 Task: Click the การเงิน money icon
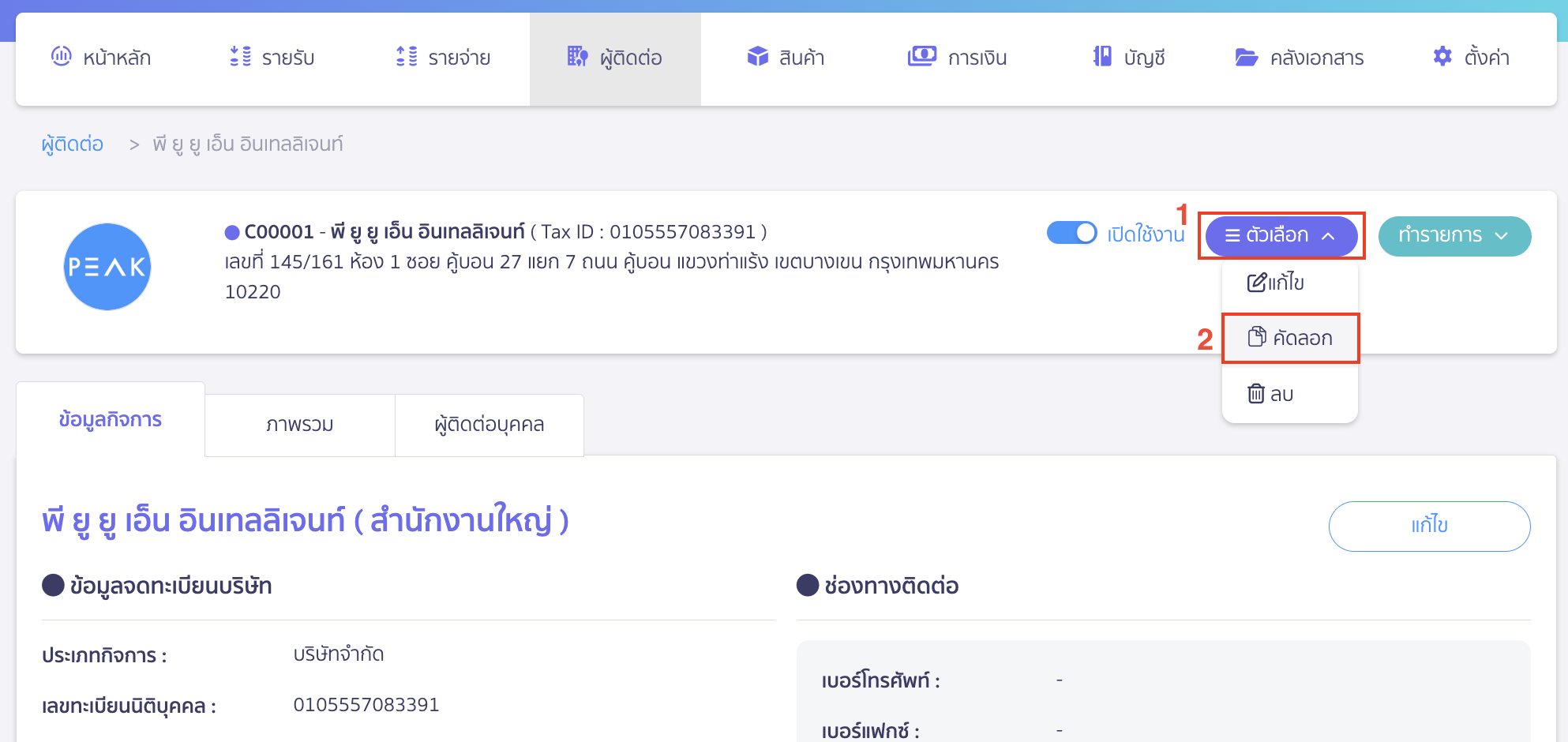[921, 57]
